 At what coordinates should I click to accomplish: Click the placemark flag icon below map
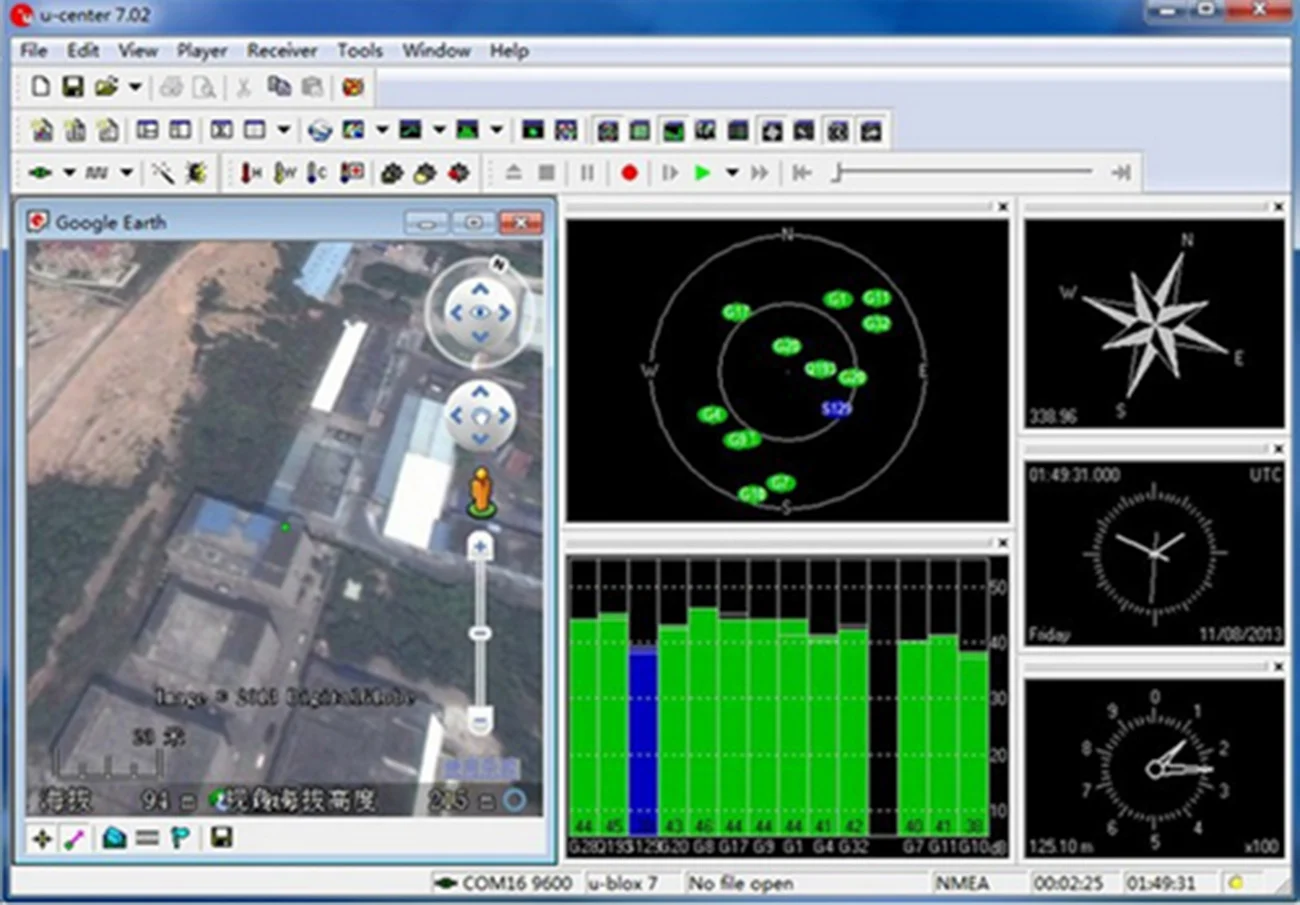click(180, 837)
